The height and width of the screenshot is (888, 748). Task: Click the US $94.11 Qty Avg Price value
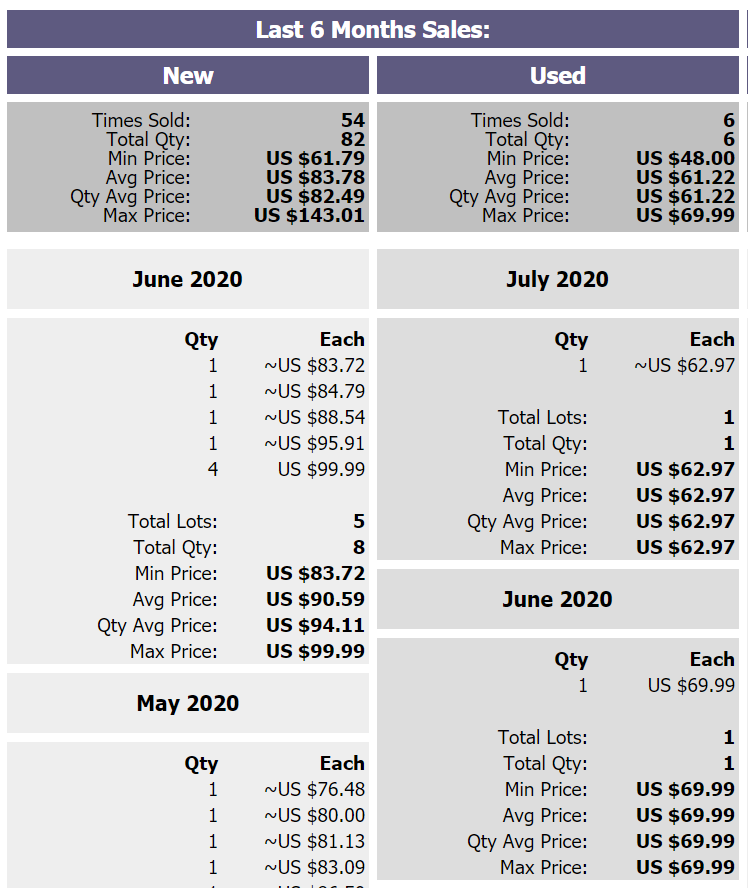point(315,625)
